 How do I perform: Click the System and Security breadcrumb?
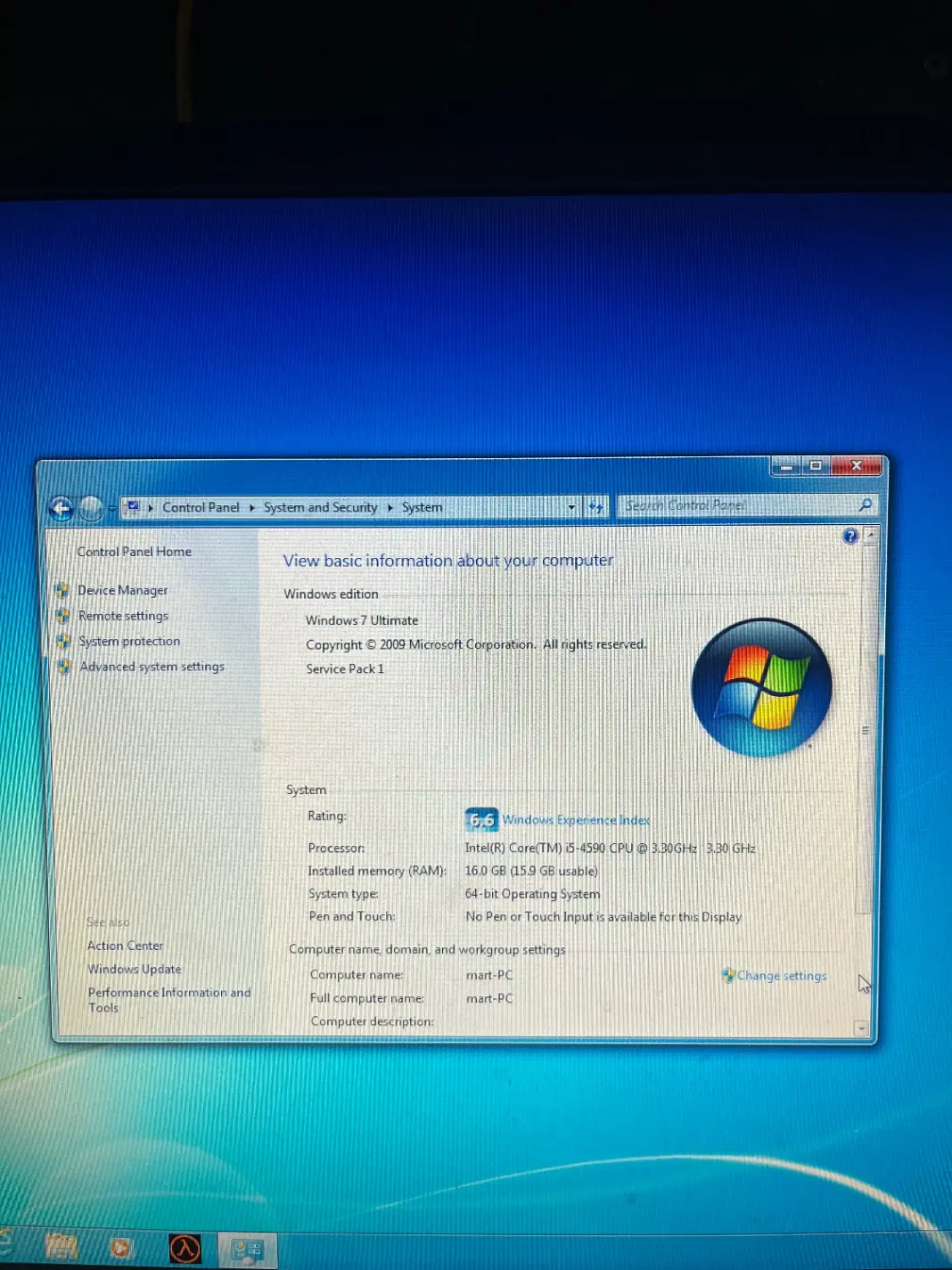320,507
